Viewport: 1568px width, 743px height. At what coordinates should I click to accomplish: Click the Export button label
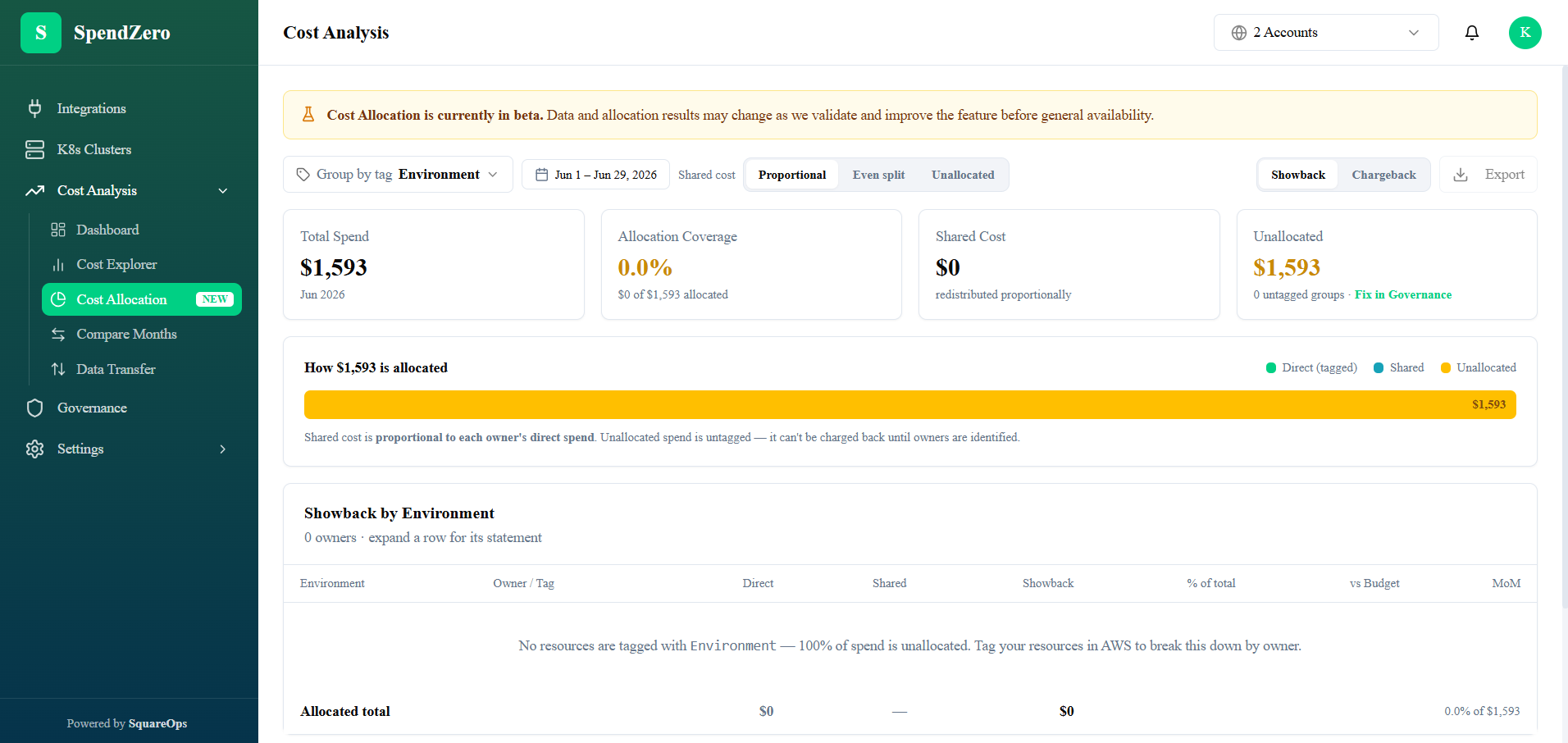[1505, 175]
